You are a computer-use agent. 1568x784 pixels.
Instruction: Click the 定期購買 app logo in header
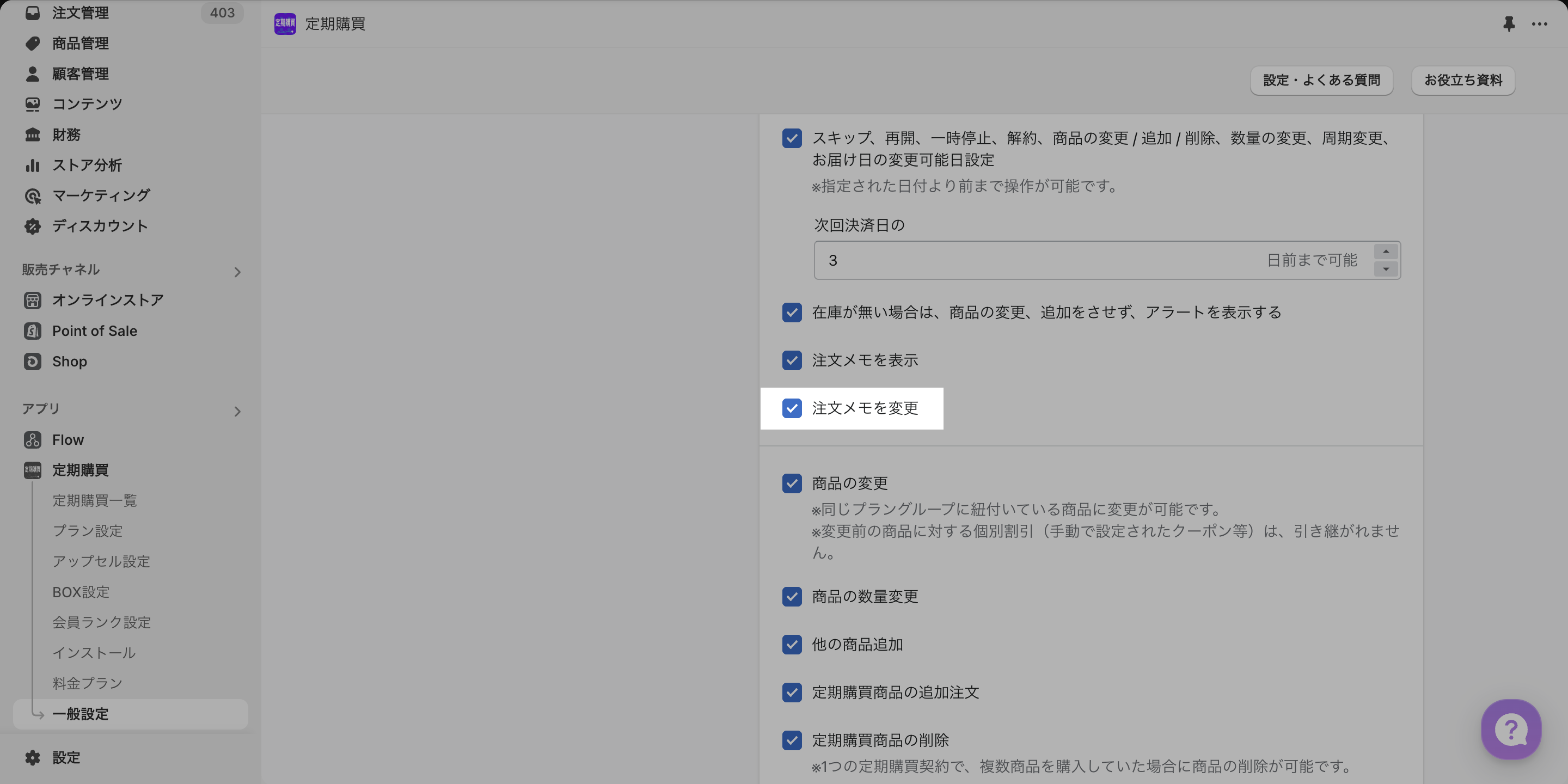click(285, 24)
